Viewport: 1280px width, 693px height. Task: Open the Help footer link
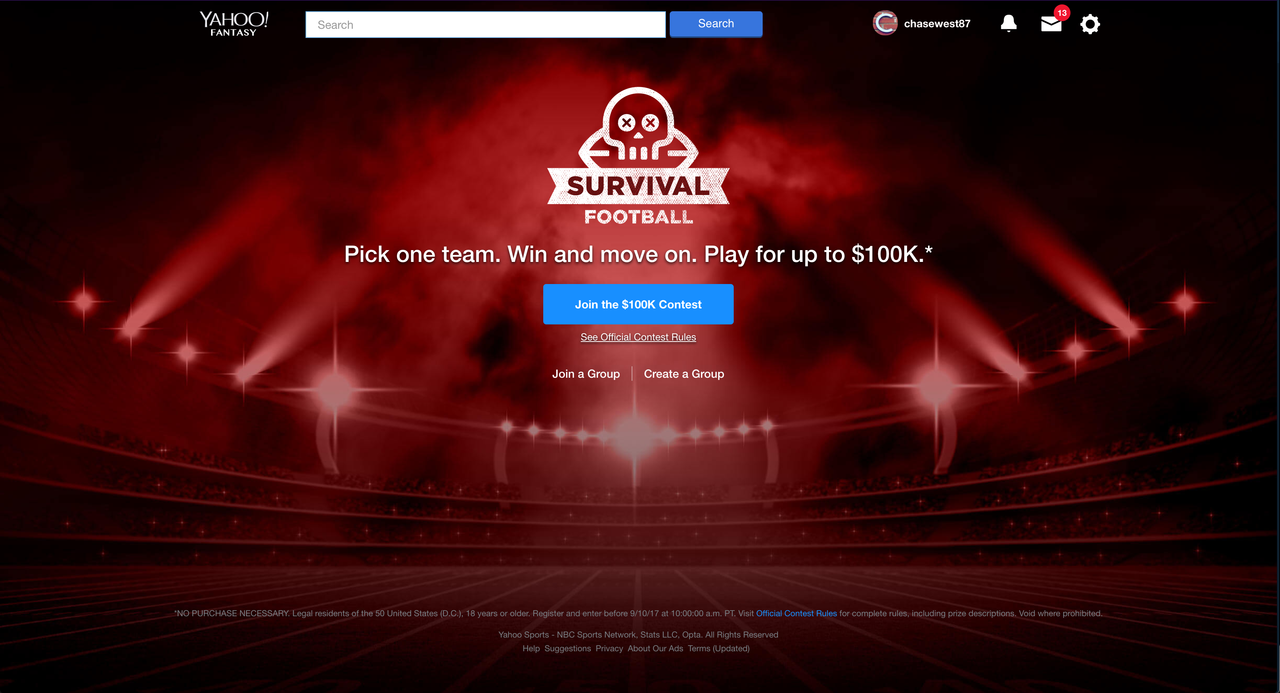click(531, 649)
